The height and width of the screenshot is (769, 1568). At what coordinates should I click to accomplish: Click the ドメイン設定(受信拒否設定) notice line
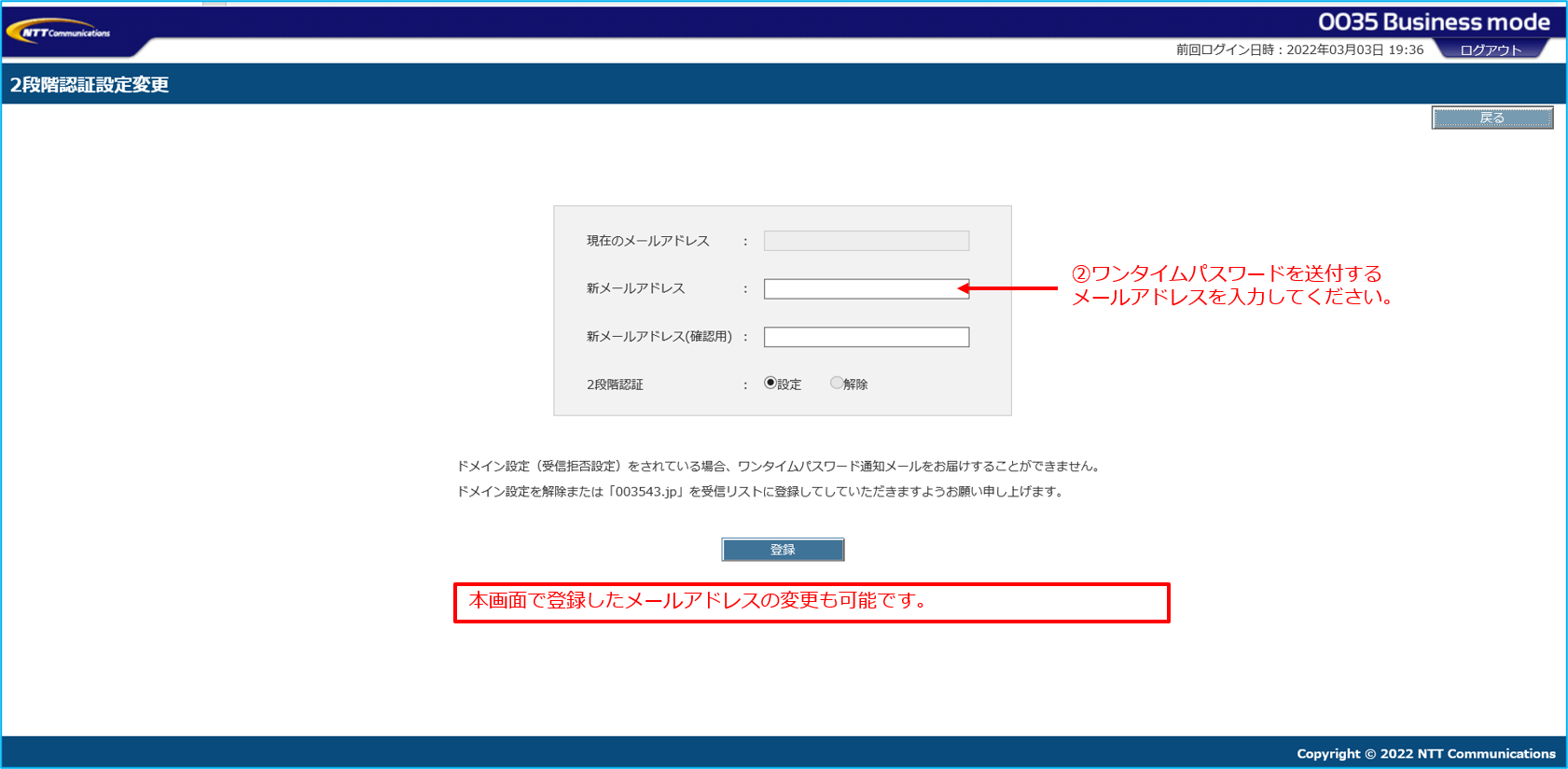click(x=779, y=467)
